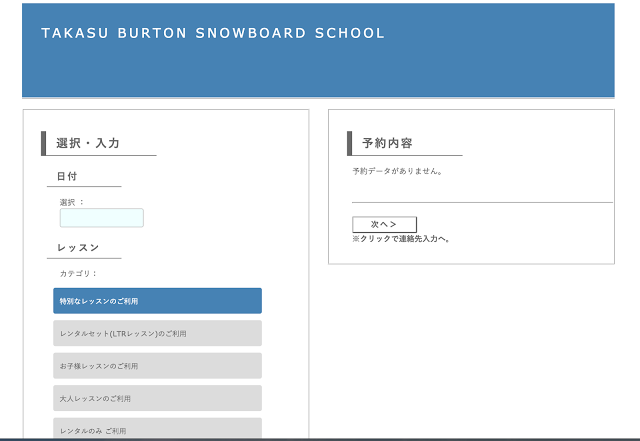
Task: Click the カテゴリ： label
Action: (78, 273)
